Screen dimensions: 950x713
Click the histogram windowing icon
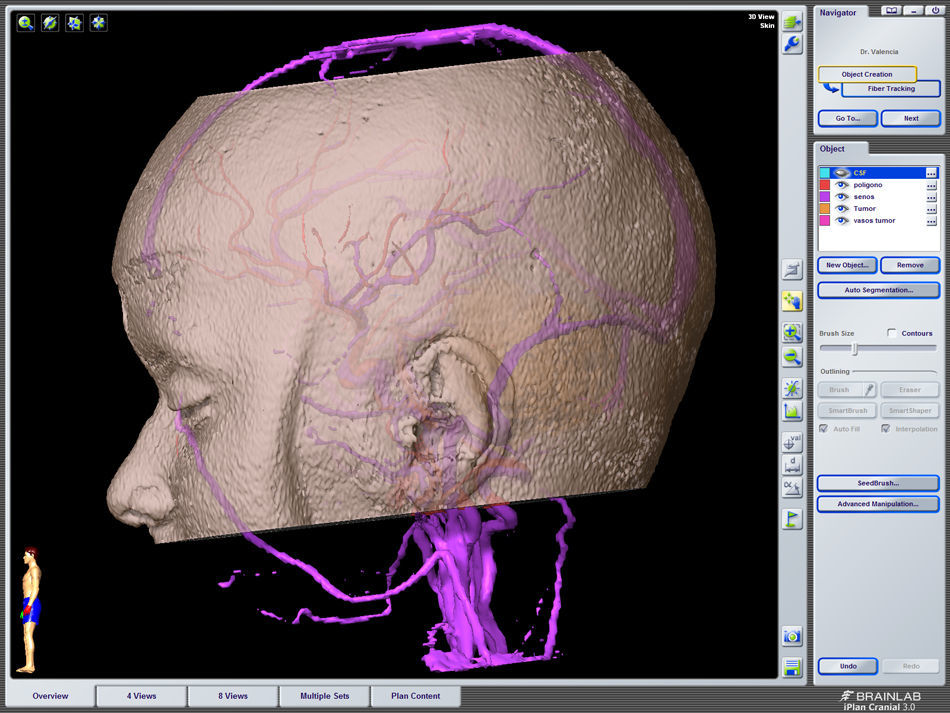pyautogui.click(x=792, y=411)
